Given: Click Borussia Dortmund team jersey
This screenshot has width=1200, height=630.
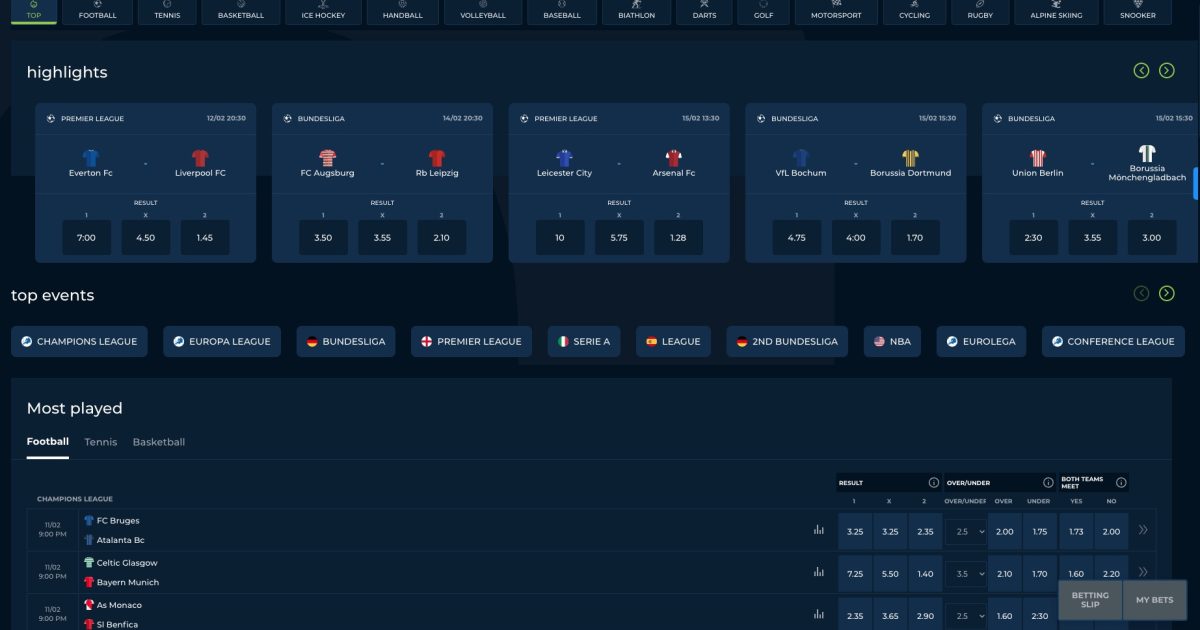Looking at the screenshot, I should pyautogui.click(x=911, y=158).
